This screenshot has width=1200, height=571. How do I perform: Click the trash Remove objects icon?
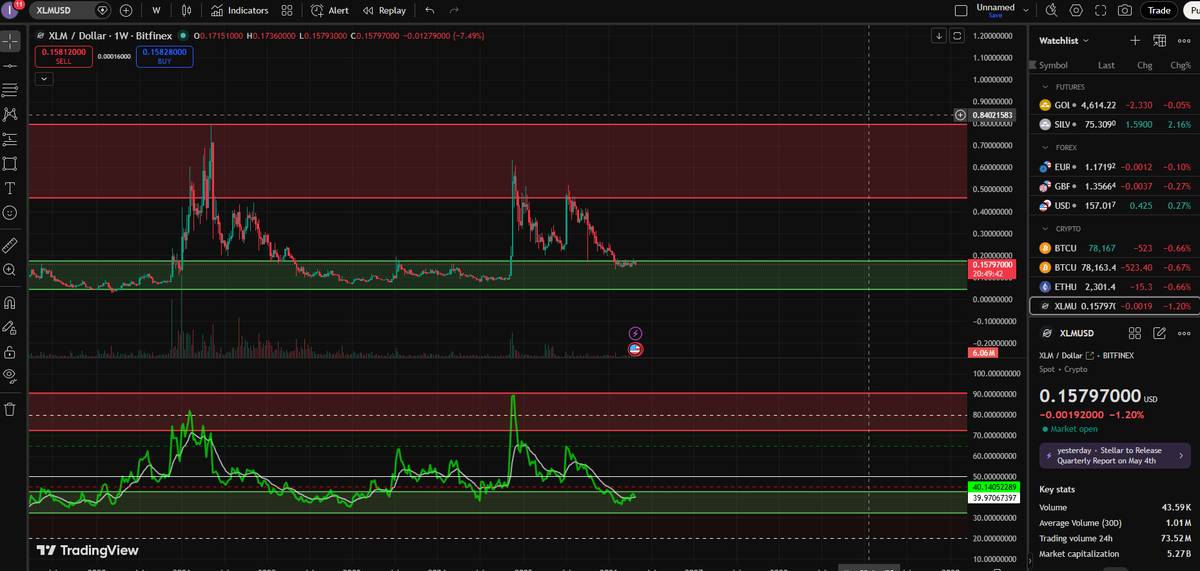click(10, 409)
